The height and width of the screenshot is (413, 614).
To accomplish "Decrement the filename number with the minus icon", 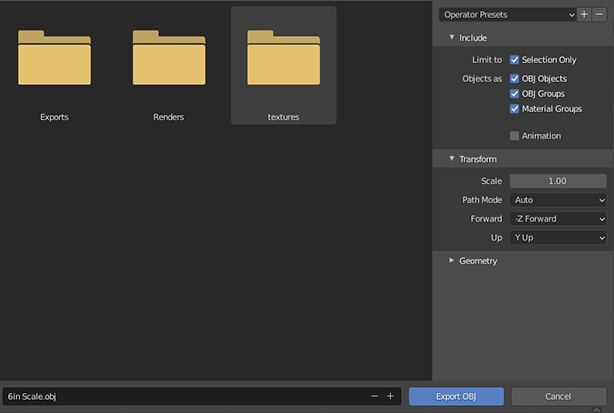I will click(x=374, y=396).
